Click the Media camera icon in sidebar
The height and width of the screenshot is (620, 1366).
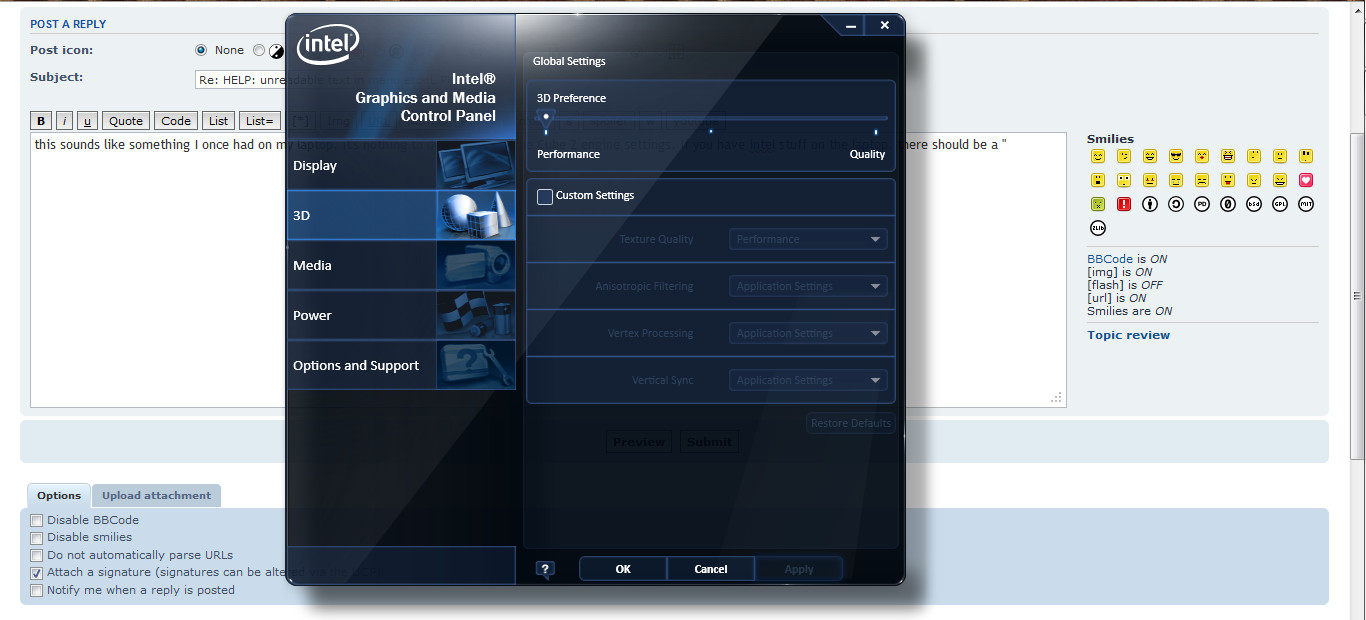tap(475, 265)
